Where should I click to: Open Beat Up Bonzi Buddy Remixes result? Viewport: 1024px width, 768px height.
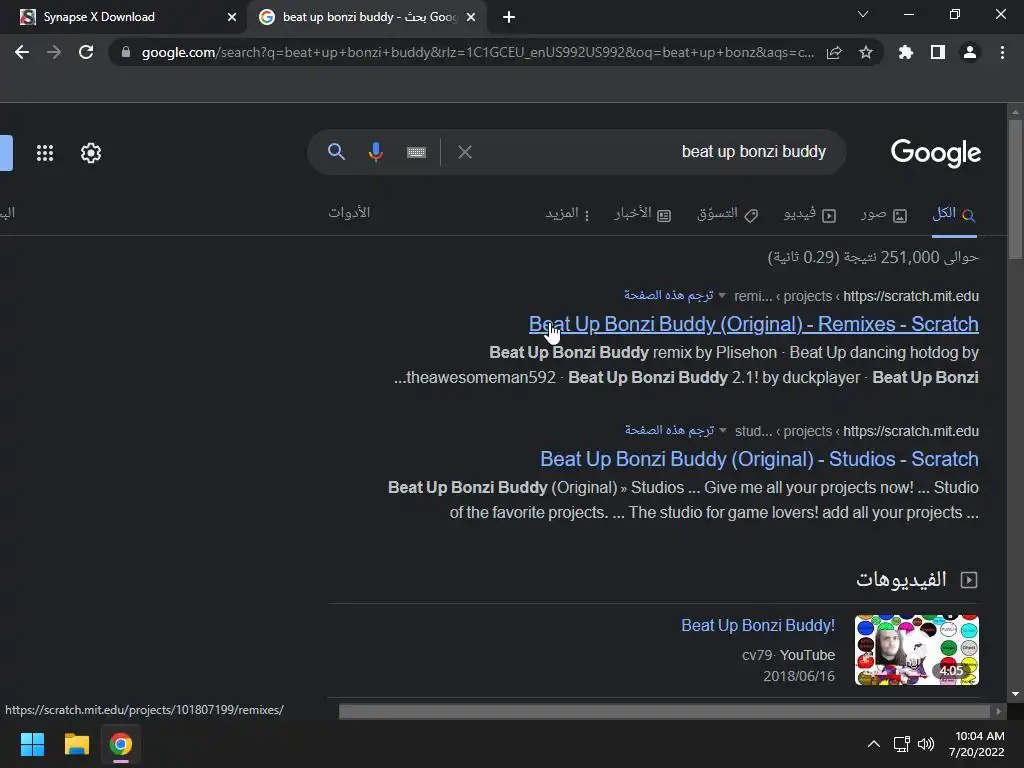(x=754, y=324)
